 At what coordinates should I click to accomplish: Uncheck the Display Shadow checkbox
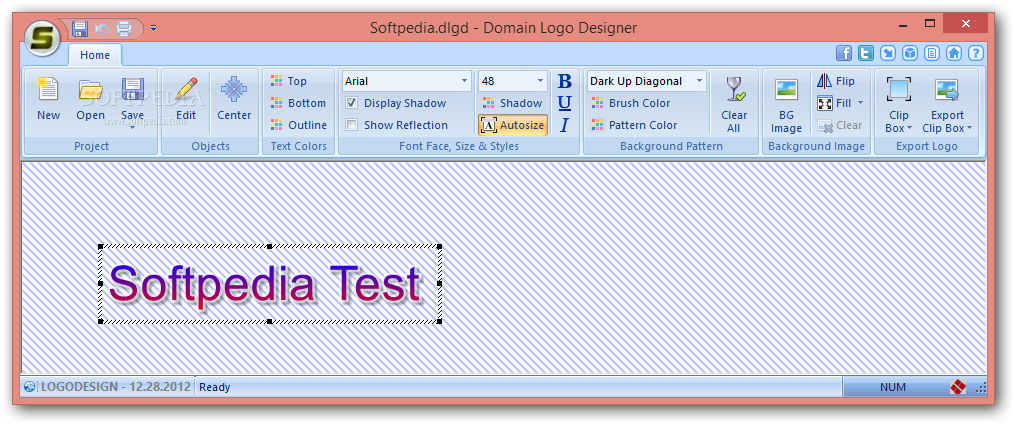(351, 103)
